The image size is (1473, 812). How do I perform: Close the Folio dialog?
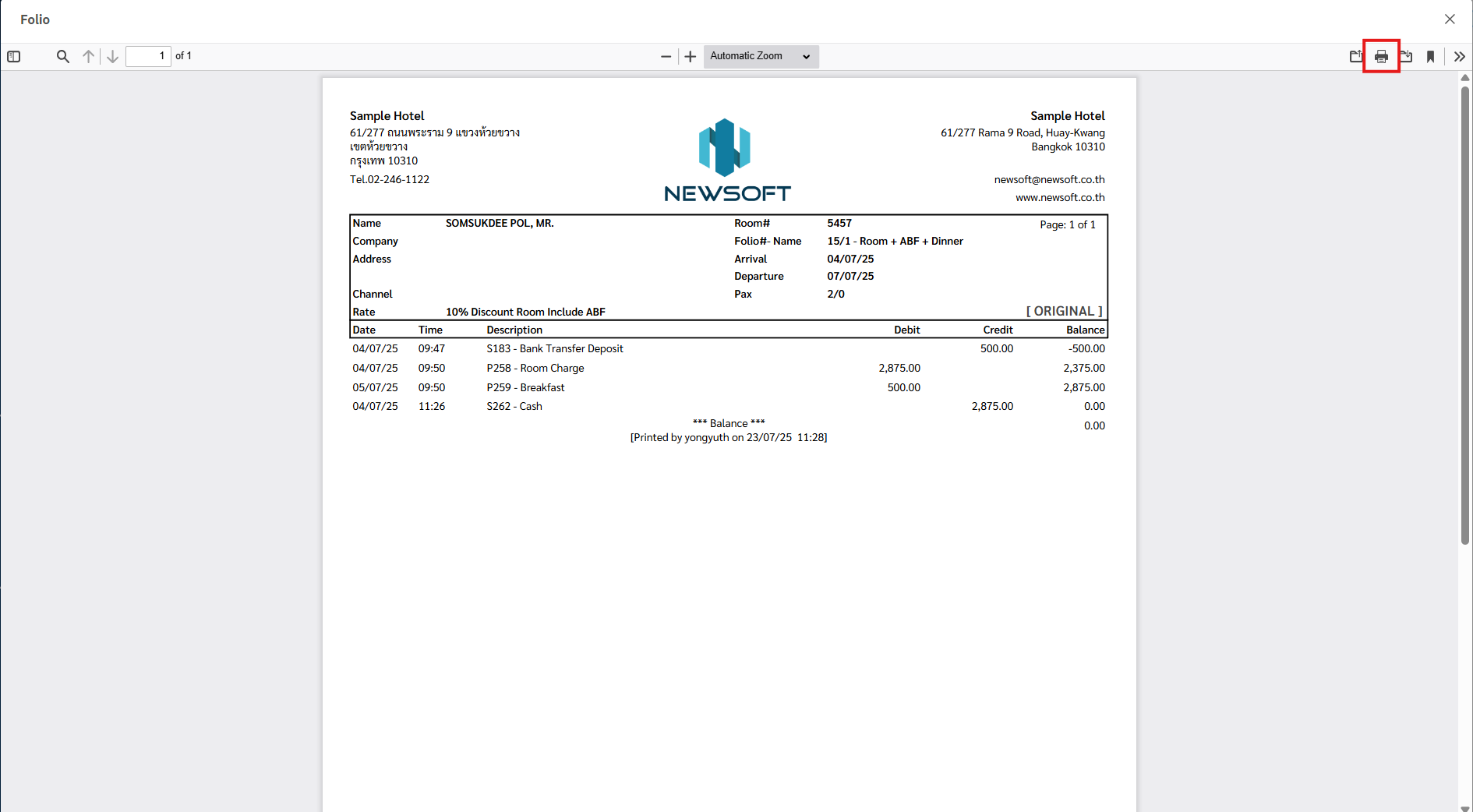[1450, 19]
